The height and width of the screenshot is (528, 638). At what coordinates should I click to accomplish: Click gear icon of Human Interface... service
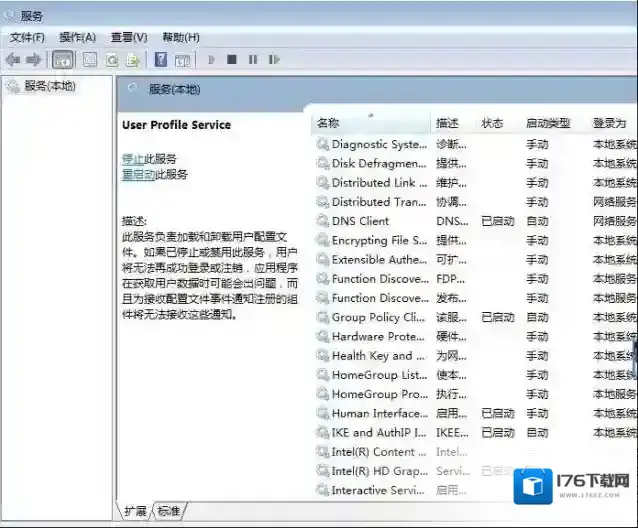tap(323, 413)
